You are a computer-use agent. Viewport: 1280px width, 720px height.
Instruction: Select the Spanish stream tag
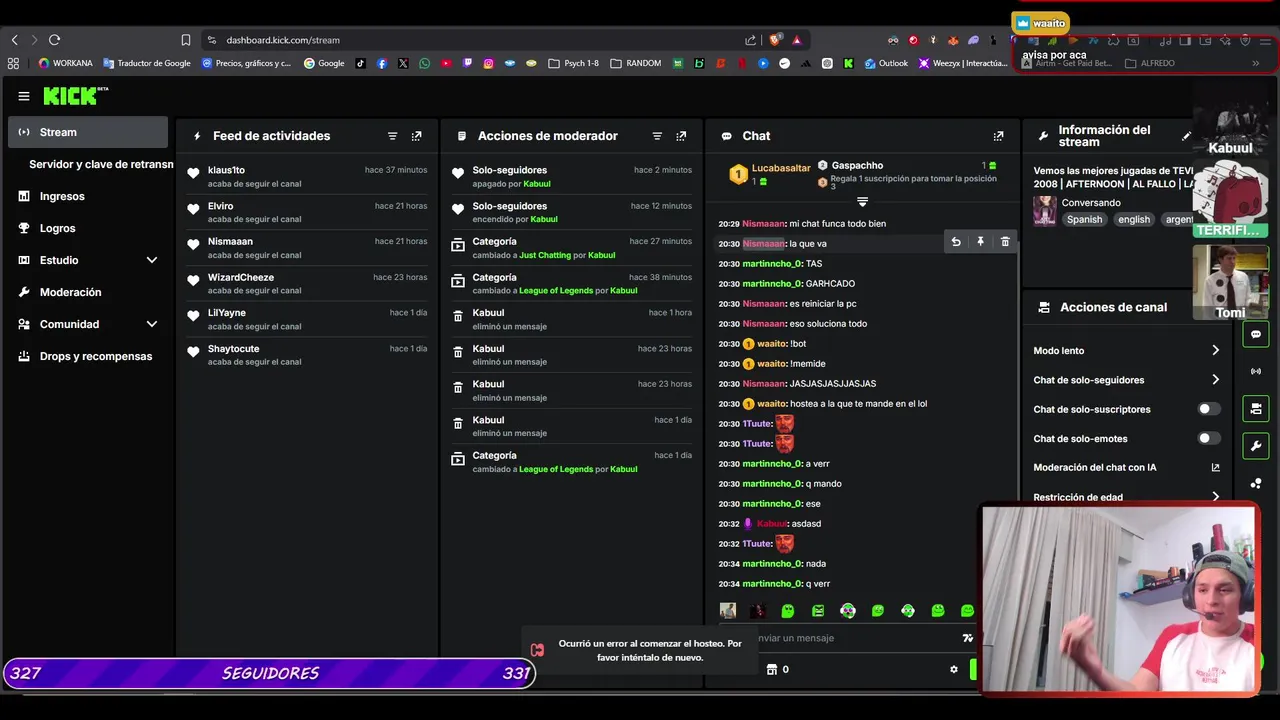click(1084, 219)
